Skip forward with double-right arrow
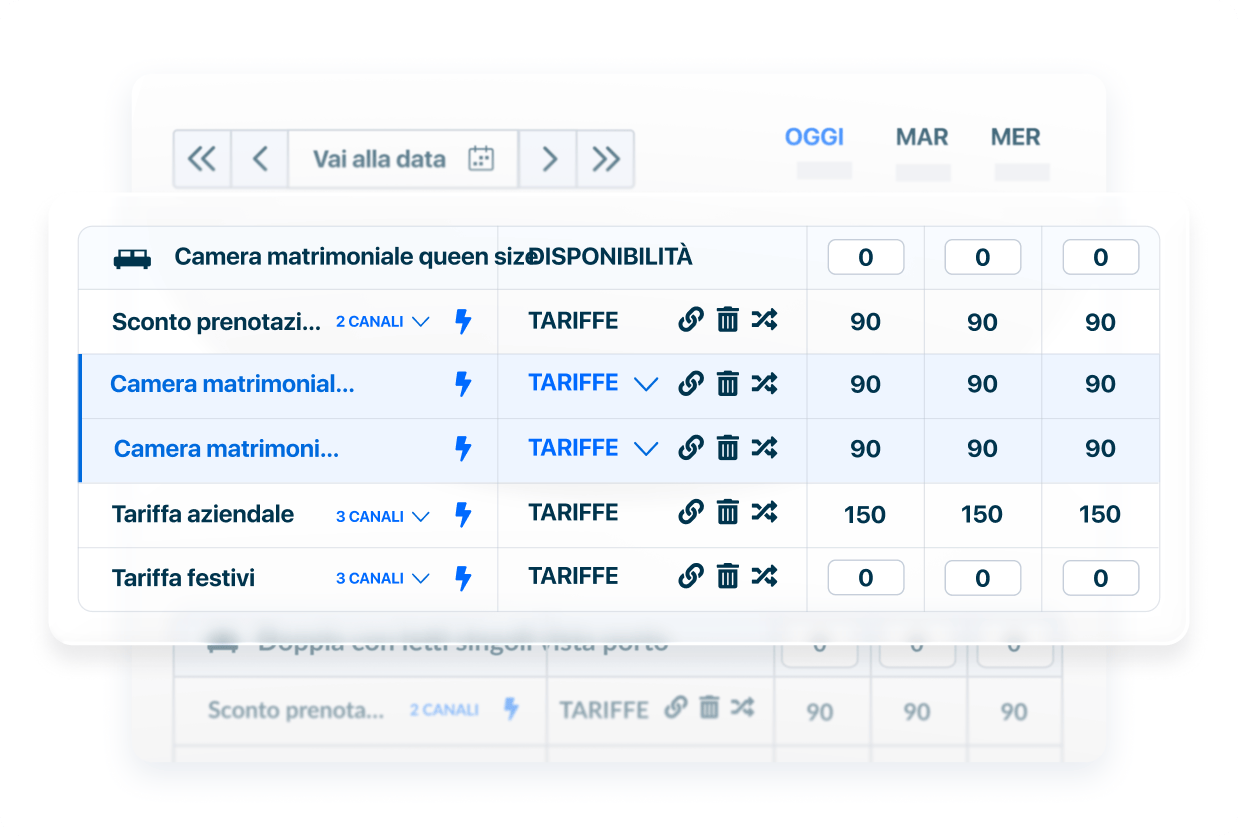Image resolution: width=1238 pixels, height=836 pixels. (x=605, y=159)
